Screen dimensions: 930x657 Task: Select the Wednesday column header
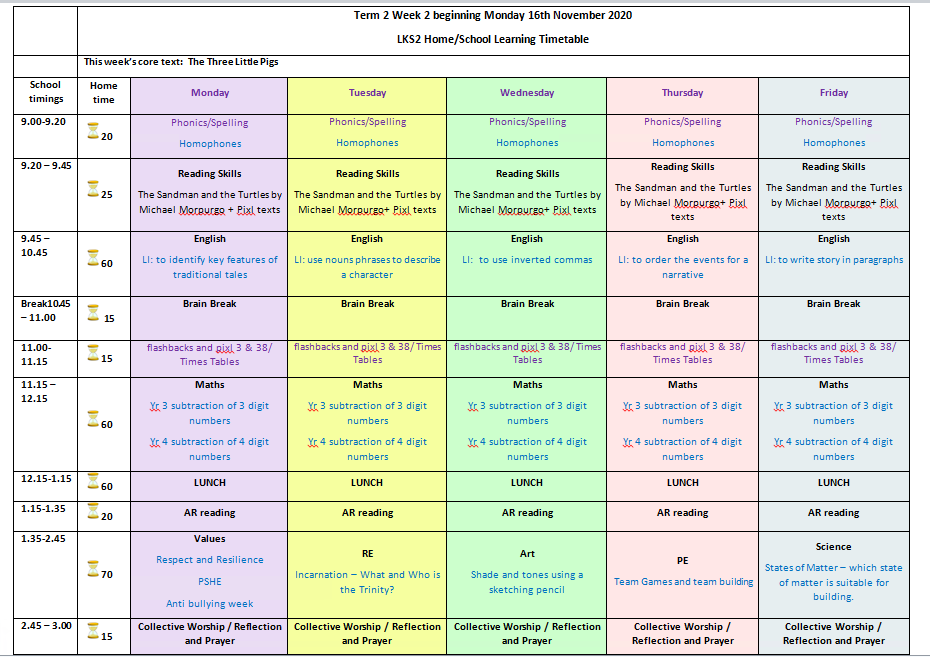click(x=527, y=93)
